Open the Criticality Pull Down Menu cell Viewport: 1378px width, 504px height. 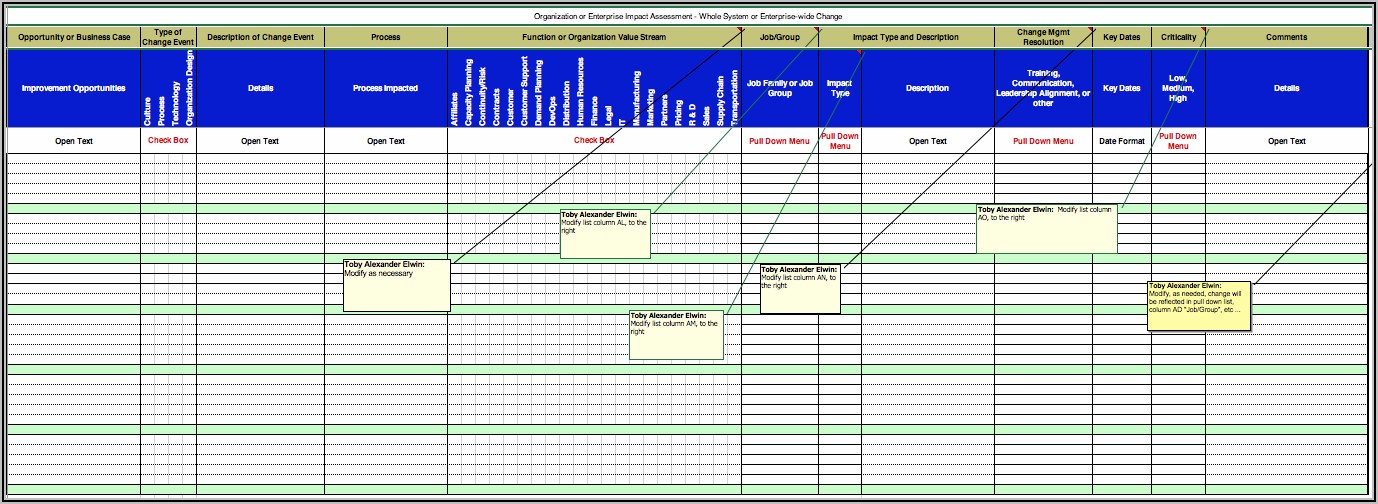(1178, 141)
